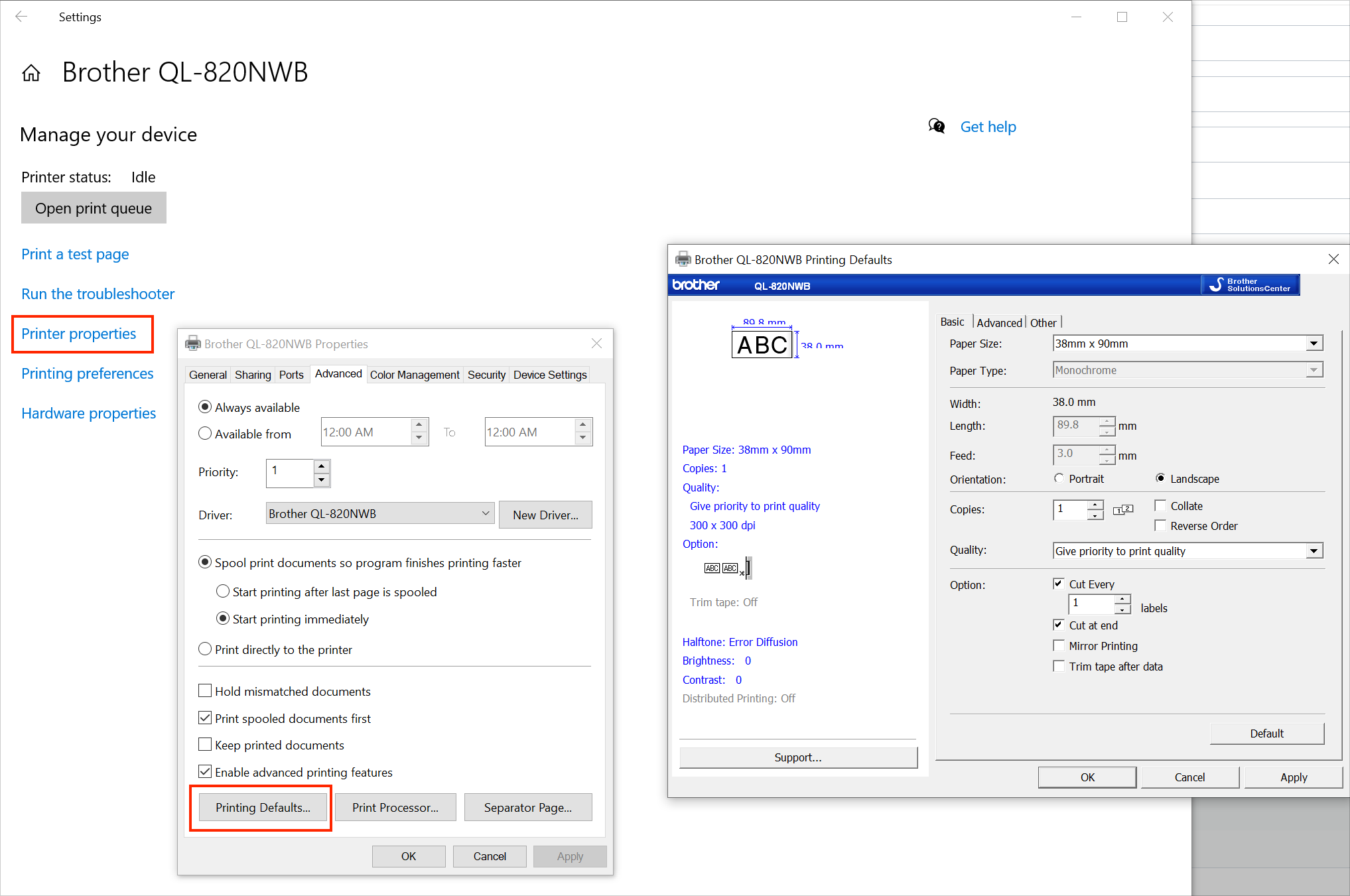The width and height of the screenshot is (1350, 896).
Task: Click the printer icon in Properties title bar
Action: coord(192,344)
